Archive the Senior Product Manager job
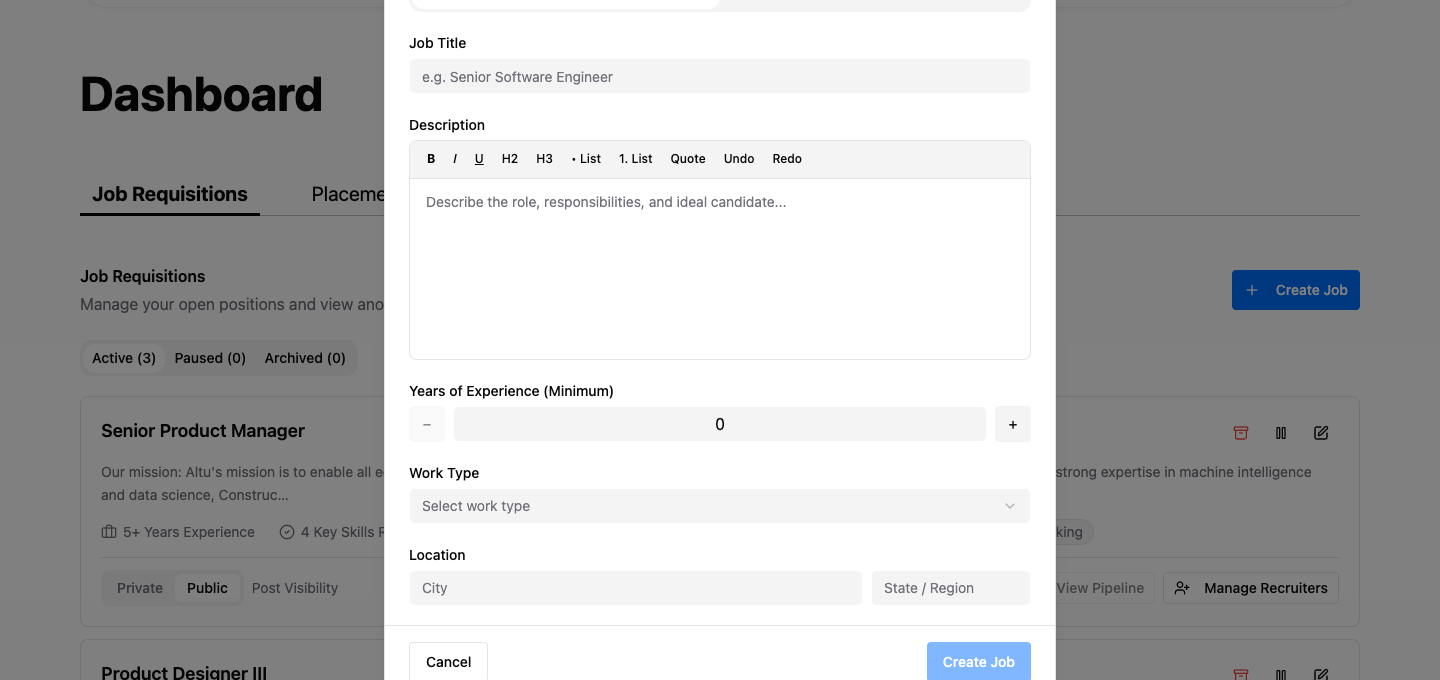Image resolution: width=1440 pixels, height=680 pixels. 1241,433
